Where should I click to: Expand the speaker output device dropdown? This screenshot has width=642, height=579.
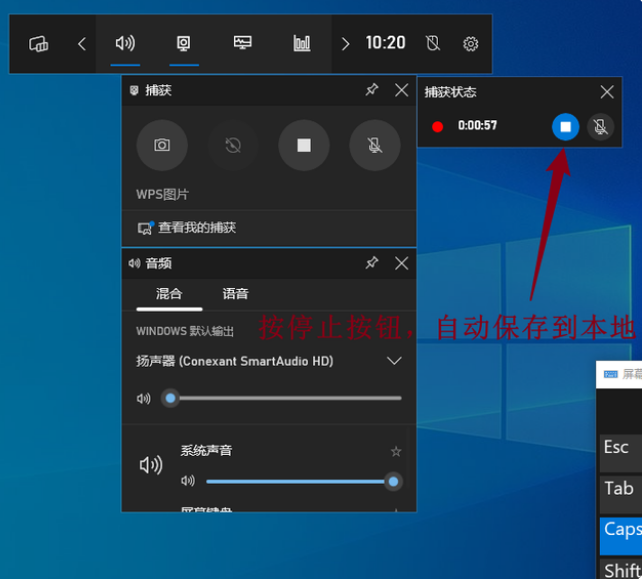(x=394, y=361)
